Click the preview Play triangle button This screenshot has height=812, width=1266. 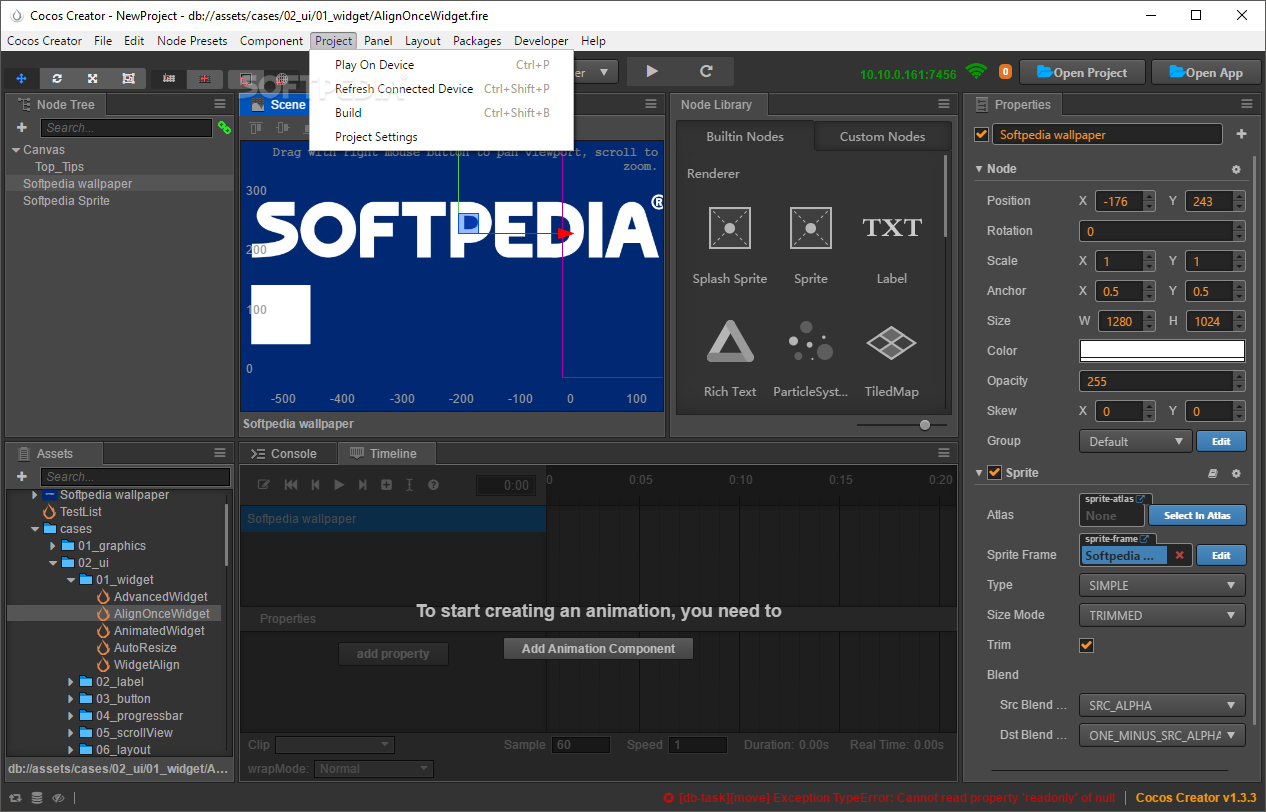point(652,72)
